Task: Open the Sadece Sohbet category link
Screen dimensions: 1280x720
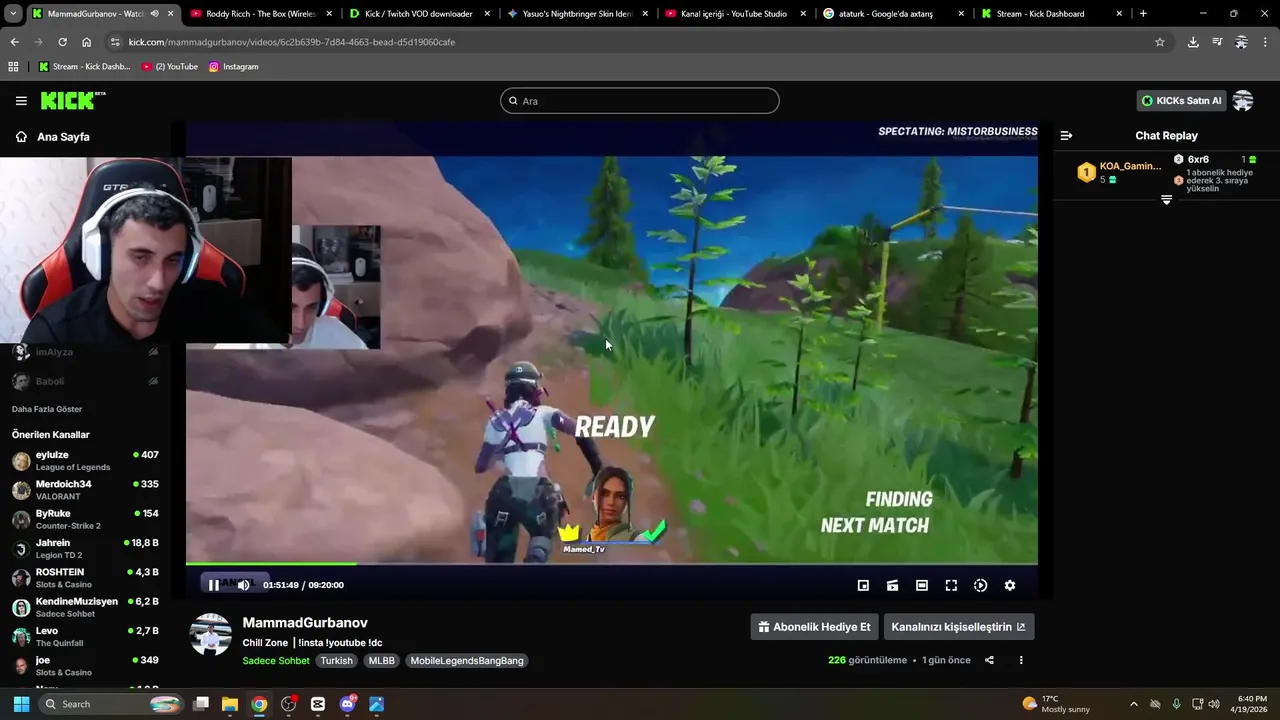Action: (276, 661)
